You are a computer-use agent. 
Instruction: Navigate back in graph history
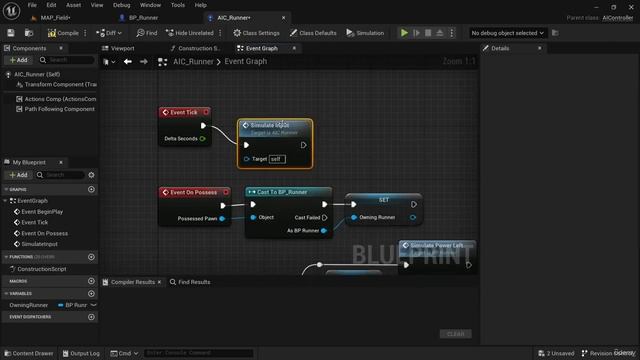tap(128, 62)
